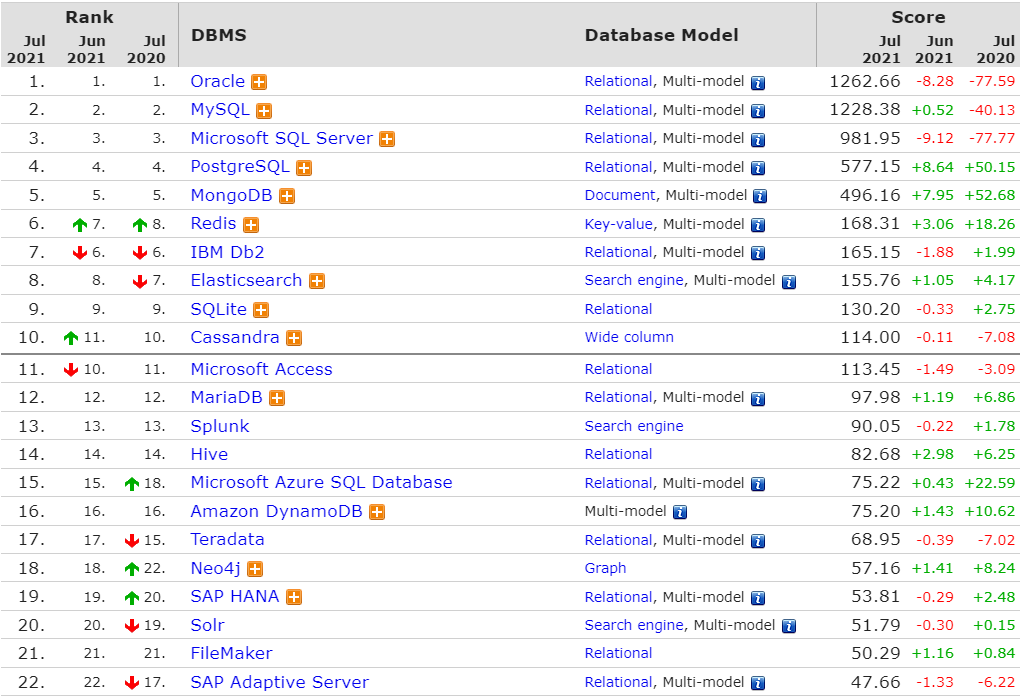Click the DBMS column header
Viewport: 1020px width, 698px height.
tap(219, 35)
